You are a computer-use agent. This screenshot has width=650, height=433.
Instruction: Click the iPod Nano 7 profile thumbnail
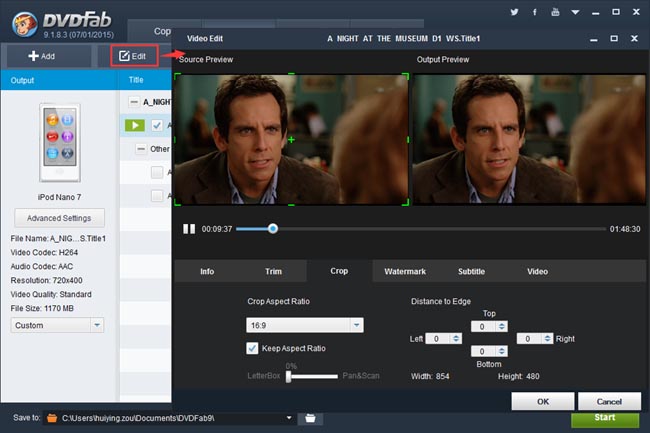60,143
